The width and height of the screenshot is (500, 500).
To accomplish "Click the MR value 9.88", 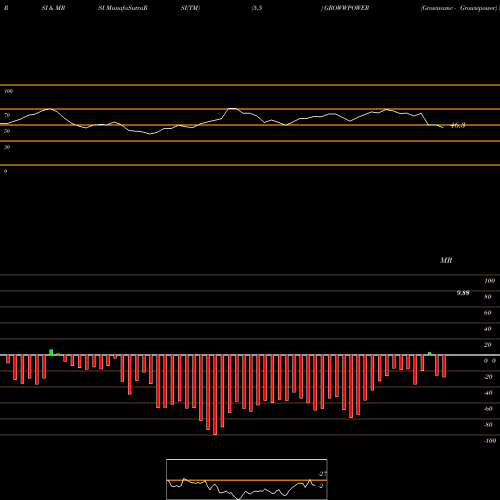I will (463, 293).
